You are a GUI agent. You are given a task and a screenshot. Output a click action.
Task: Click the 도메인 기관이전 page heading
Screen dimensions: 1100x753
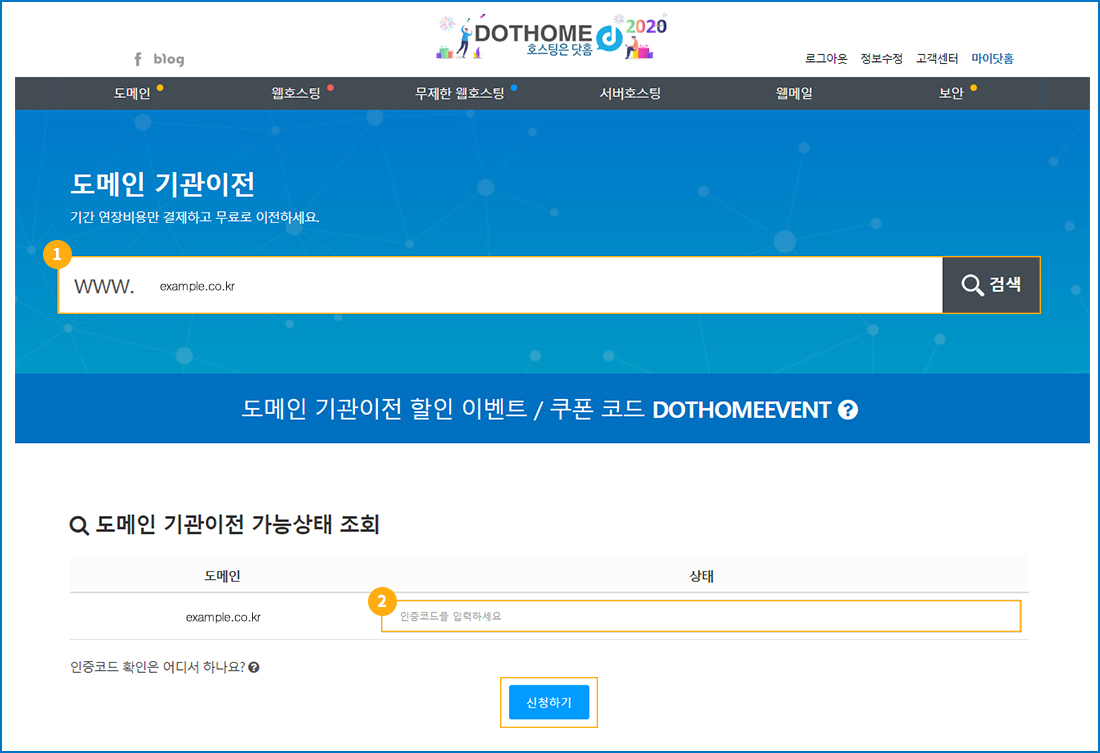162,184
